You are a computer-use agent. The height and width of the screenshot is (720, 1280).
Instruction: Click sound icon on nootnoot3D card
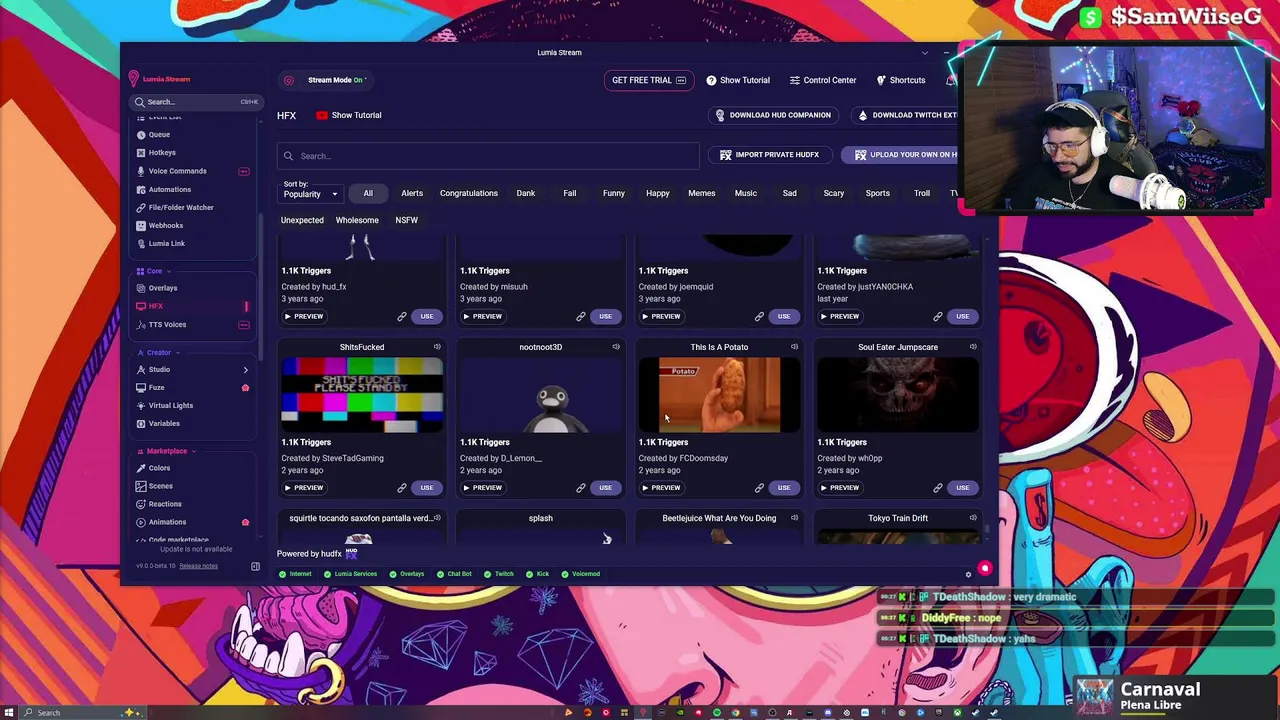click(x=616, y=347)
